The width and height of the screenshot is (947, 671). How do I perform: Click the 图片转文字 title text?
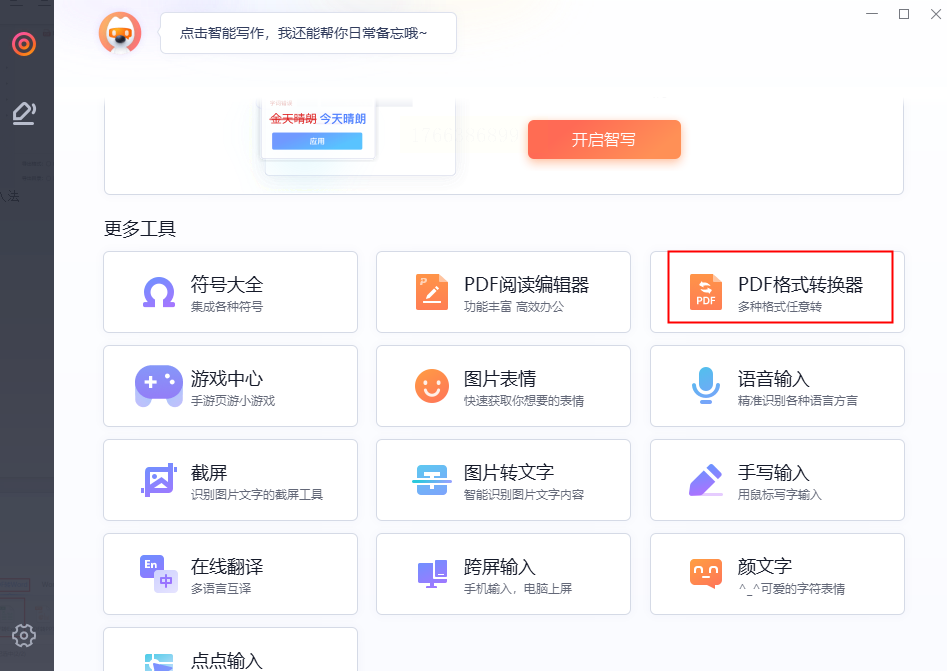tap(509, 473)
